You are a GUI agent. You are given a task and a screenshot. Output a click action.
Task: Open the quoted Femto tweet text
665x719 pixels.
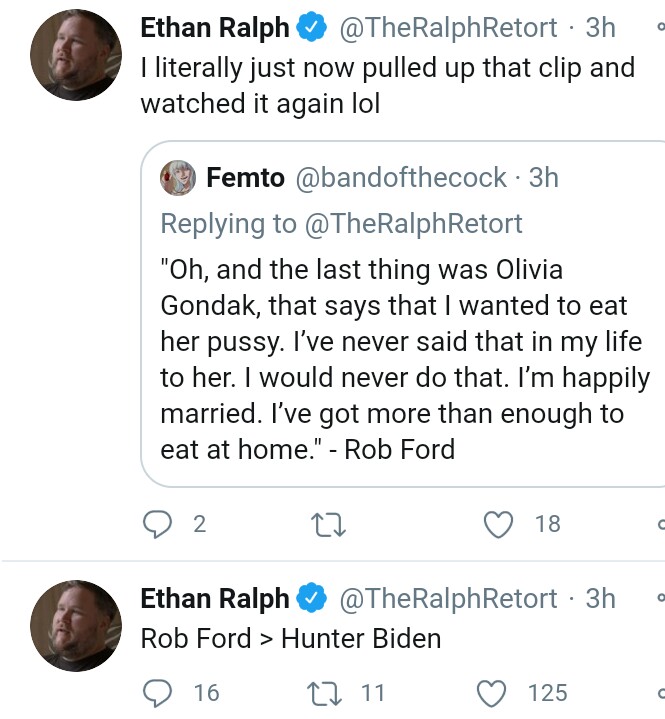click(405, 359)
